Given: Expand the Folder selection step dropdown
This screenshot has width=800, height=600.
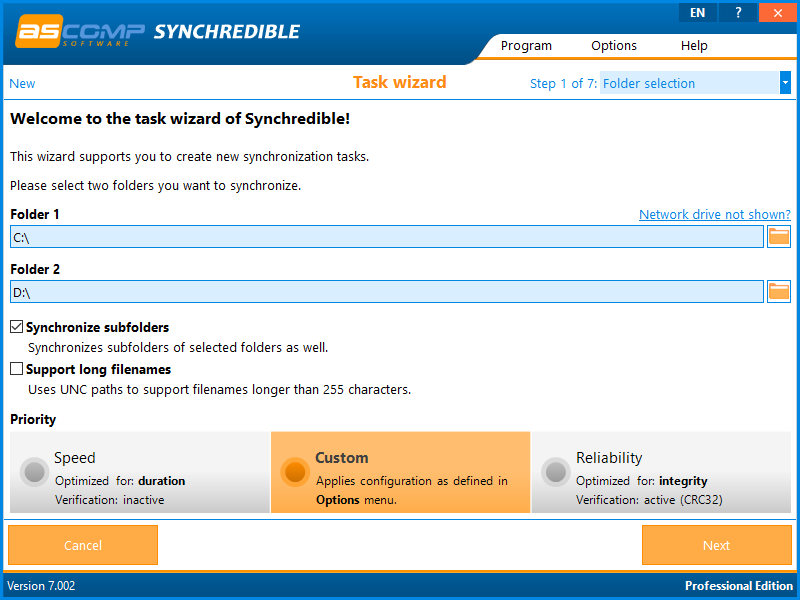Looking at the screenshot, I should tap(784, 83).
